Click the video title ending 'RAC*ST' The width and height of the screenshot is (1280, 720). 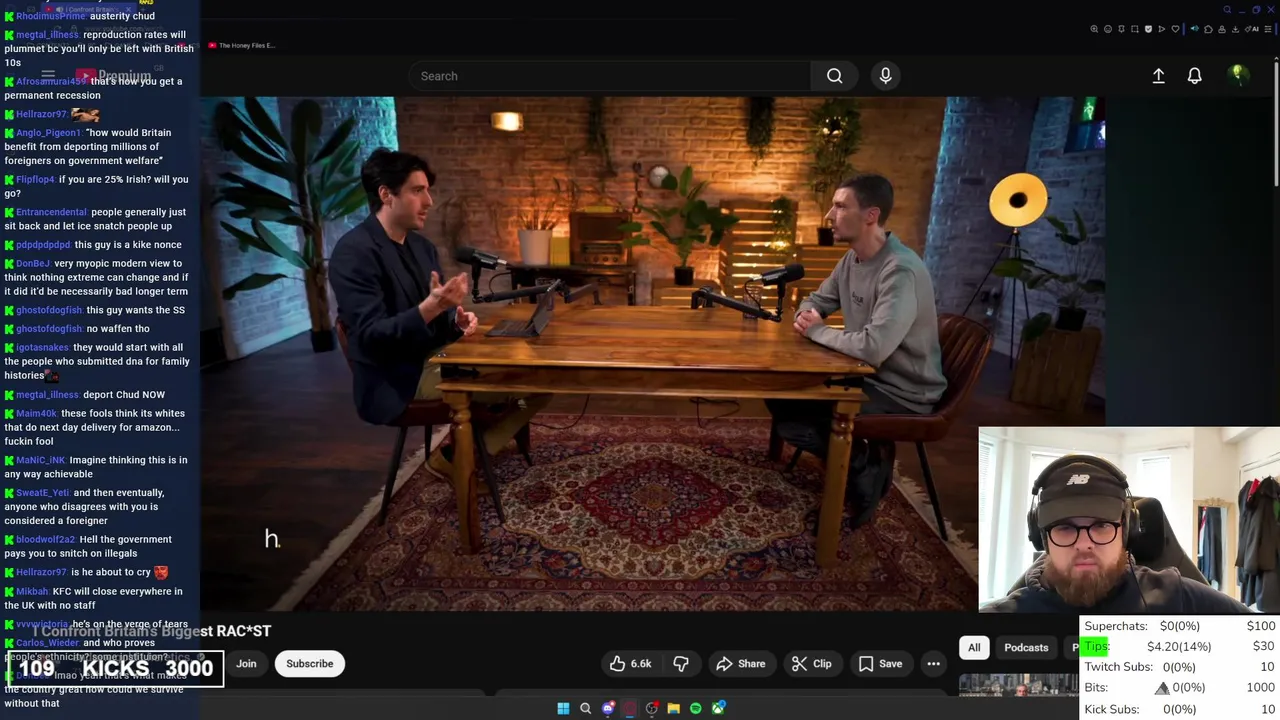(152, 631)
